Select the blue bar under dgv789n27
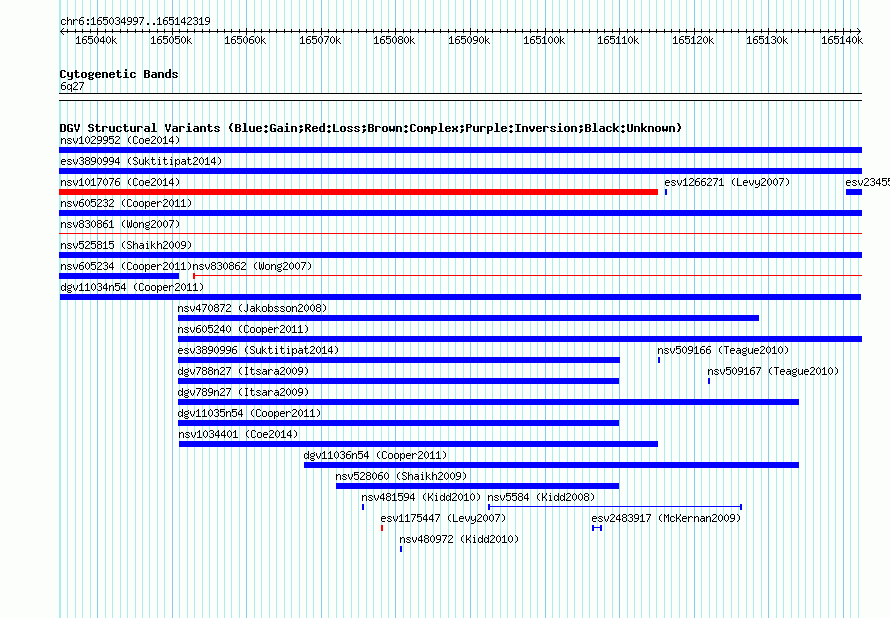 (x=488, y=402)
